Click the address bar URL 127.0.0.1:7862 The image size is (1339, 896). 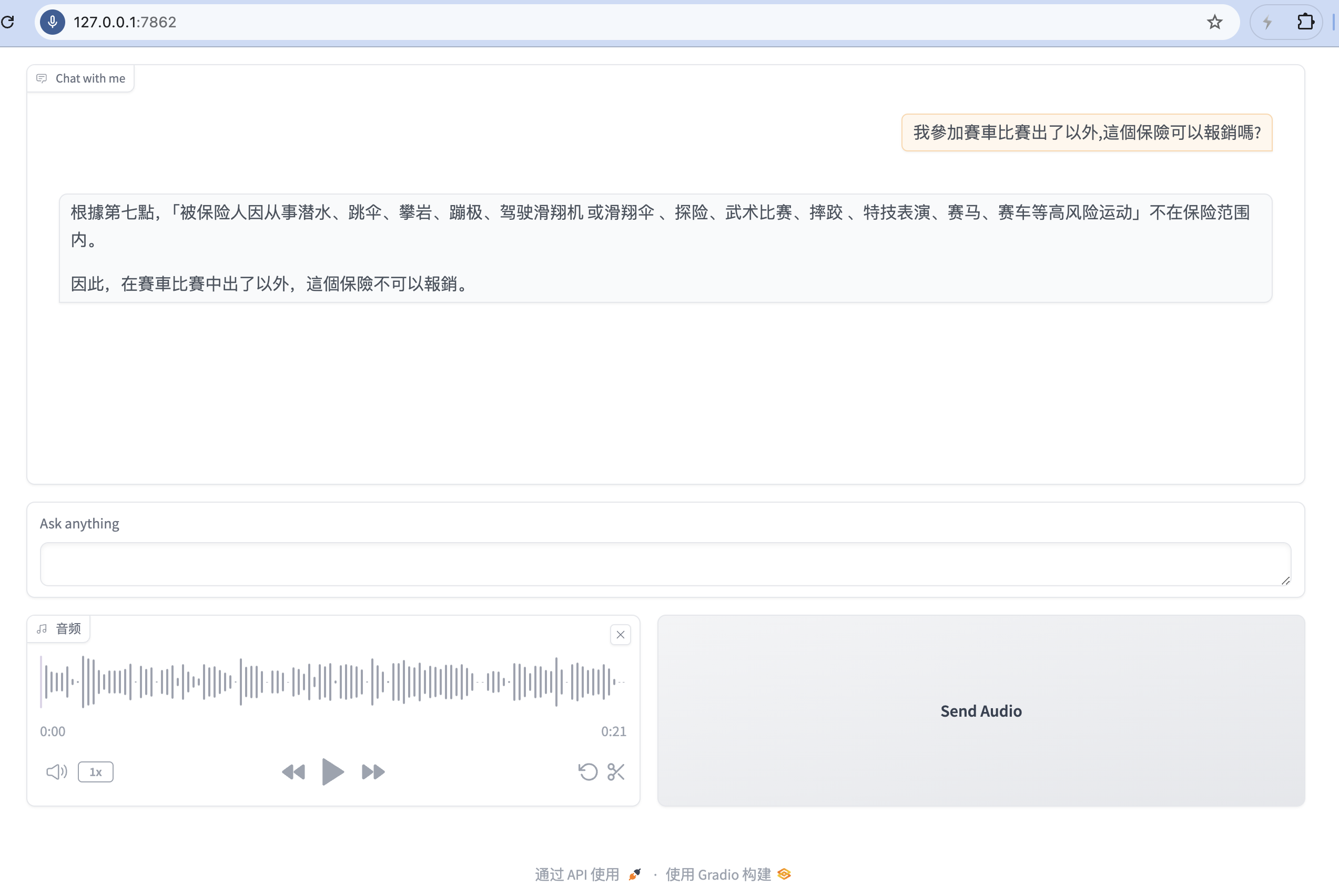click(x=125, y=22)
